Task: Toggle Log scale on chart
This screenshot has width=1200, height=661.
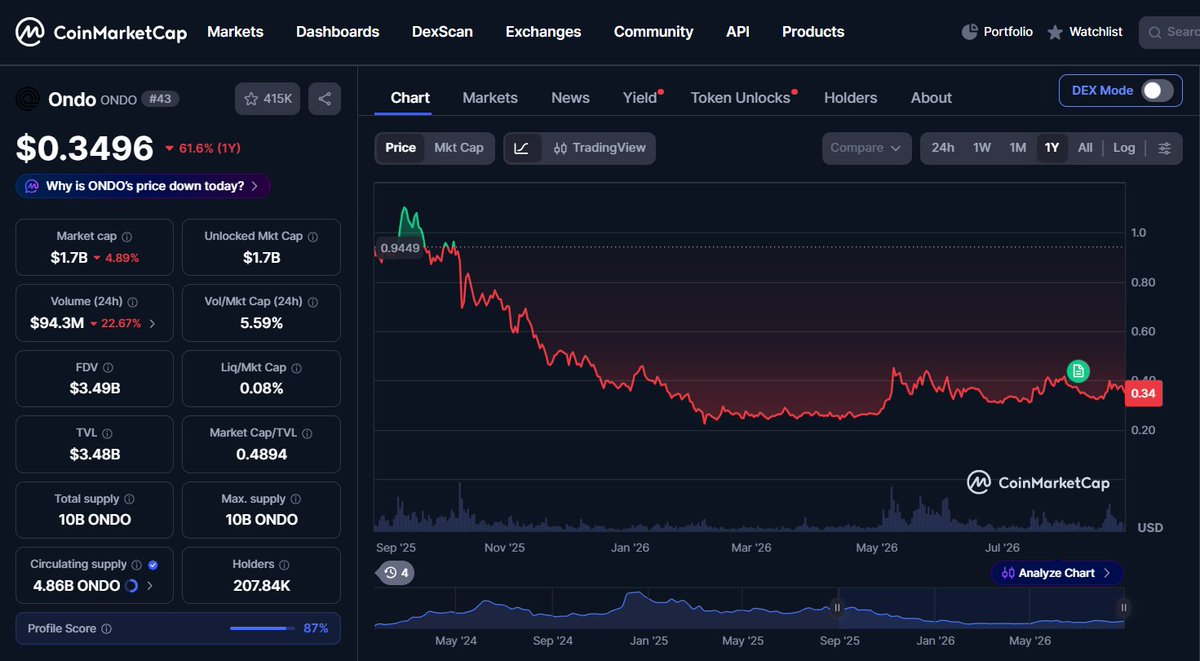Action: coord(1124,148)
